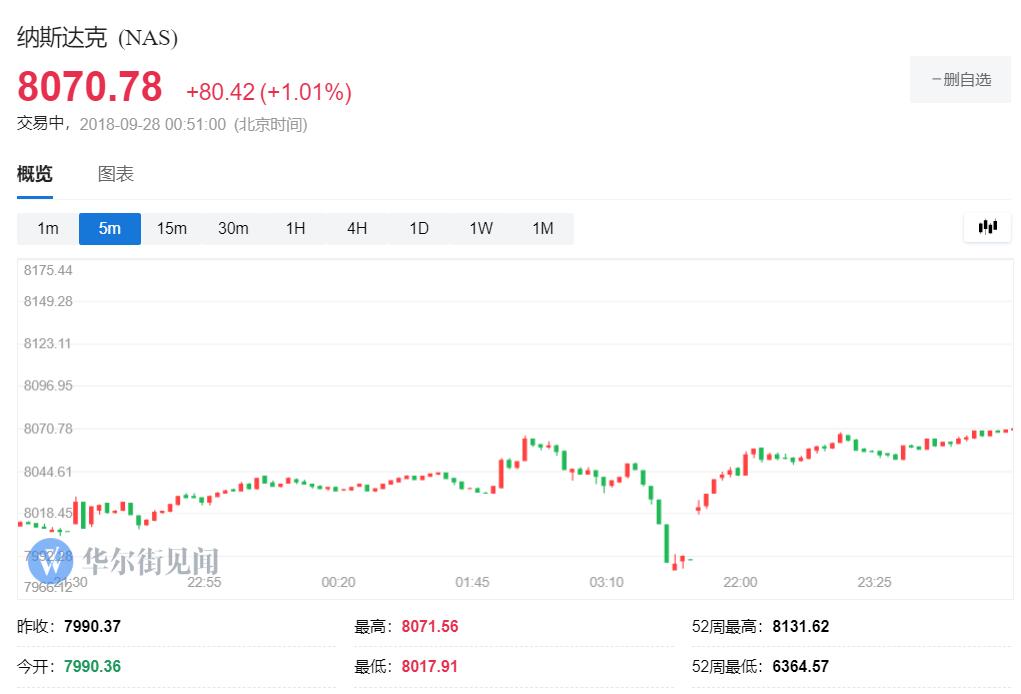Select the 5m timeframe
This screenshot has width=1021, height=694.
point(109,229)
